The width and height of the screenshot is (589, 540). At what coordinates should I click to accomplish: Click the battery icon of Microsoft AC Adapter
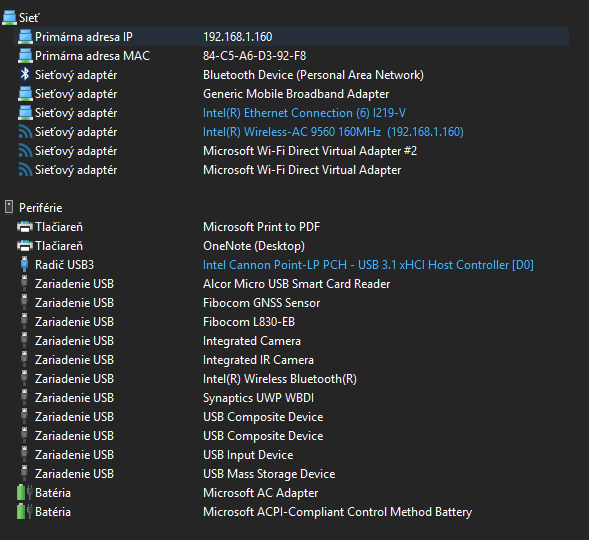coord(25,492)
